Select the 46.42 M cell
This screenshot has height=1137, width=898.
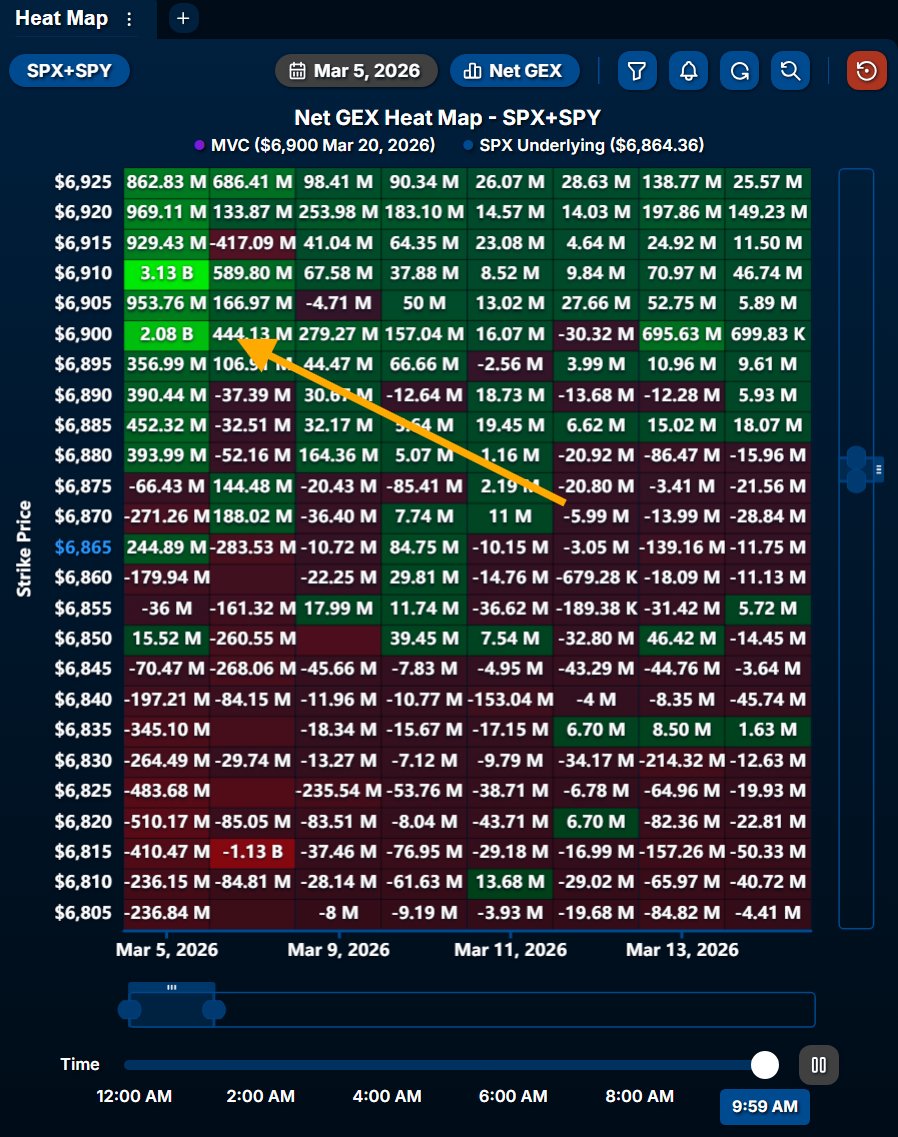(x=681, y=638)
